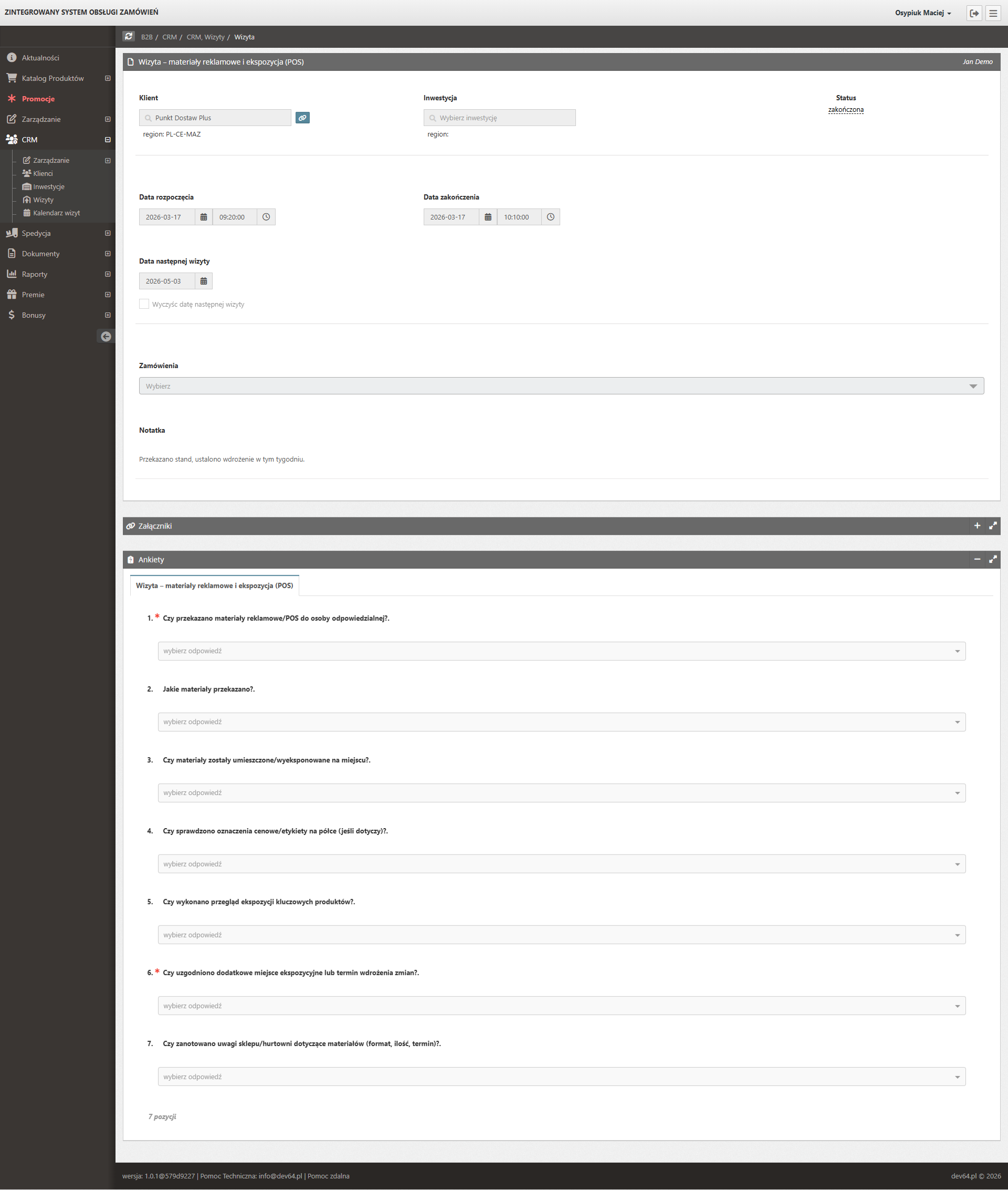The image size is (1008, 1190).
Task: Open clock picker for end time 10:10:00
Action: (550, 217)
